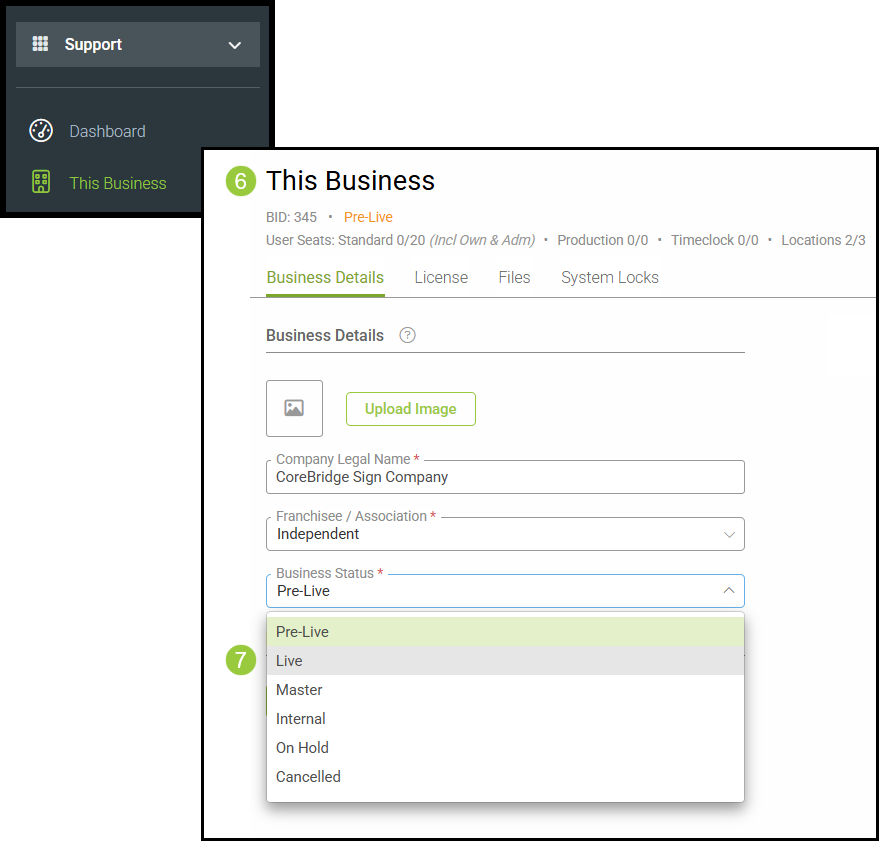
Task: Choose Master from the status list
Action: point(505,690)
